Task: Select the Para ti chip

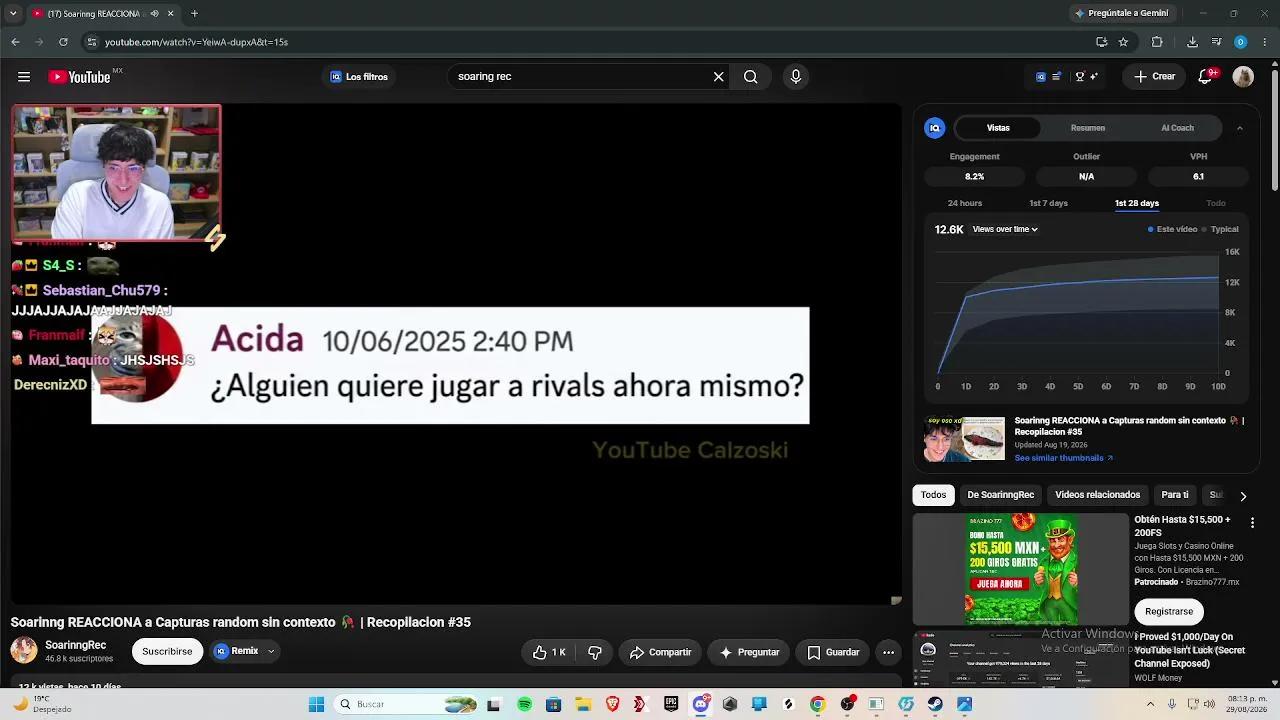Action: coord(1175,495)
